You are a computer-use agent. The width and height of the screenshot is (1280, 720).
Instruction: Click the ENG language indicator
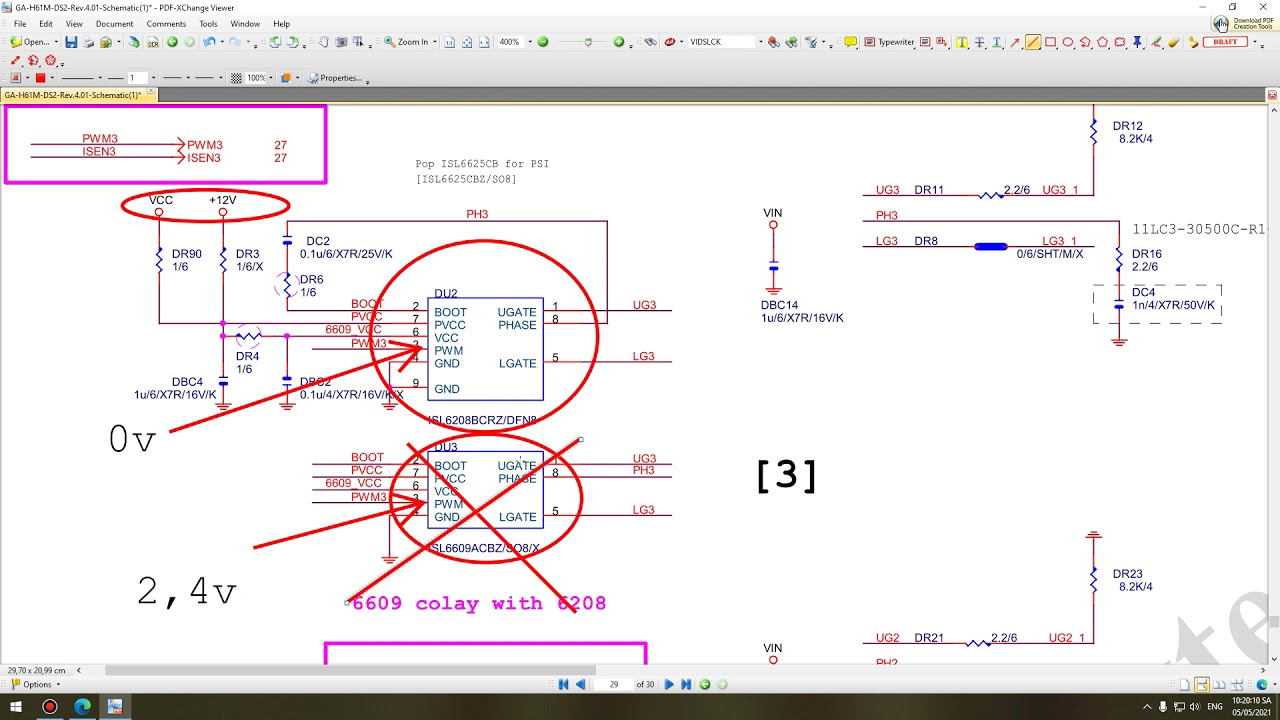[x=1215, y=706]
